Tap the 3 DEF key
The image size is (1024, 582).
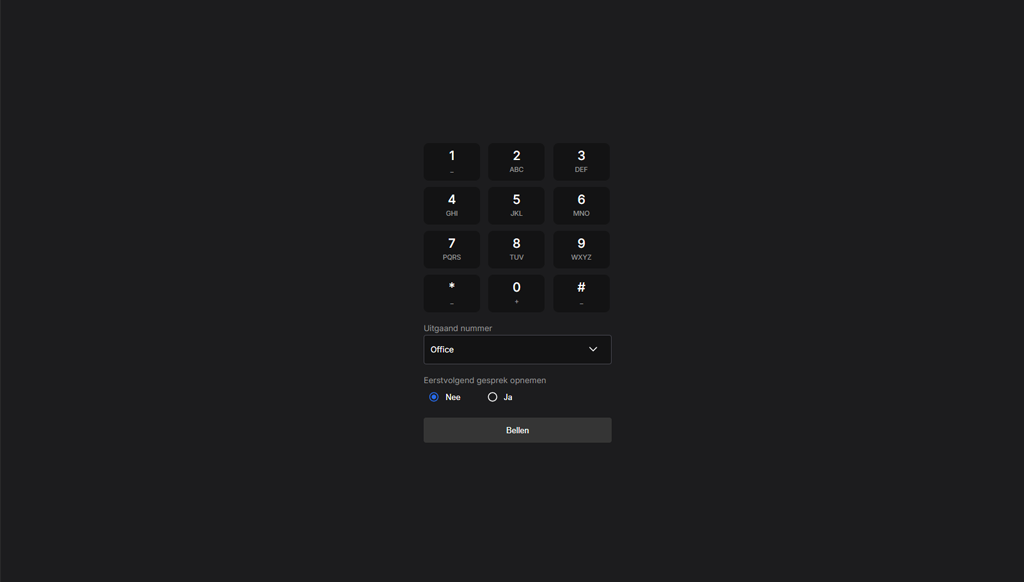581,162
